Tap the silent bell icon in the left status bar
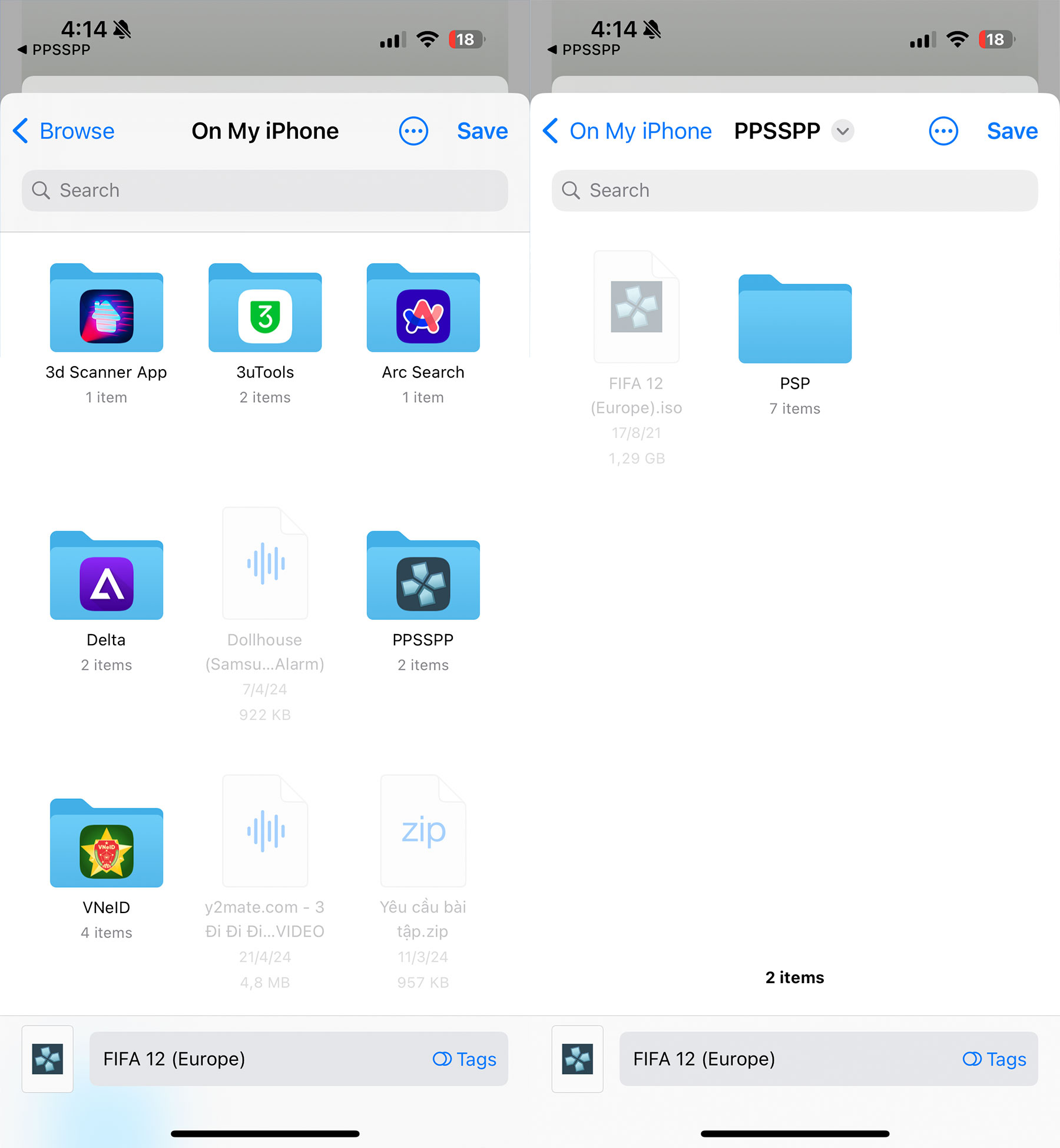Viewport: 1060px width, 1148px height. (x=122, y=29)
